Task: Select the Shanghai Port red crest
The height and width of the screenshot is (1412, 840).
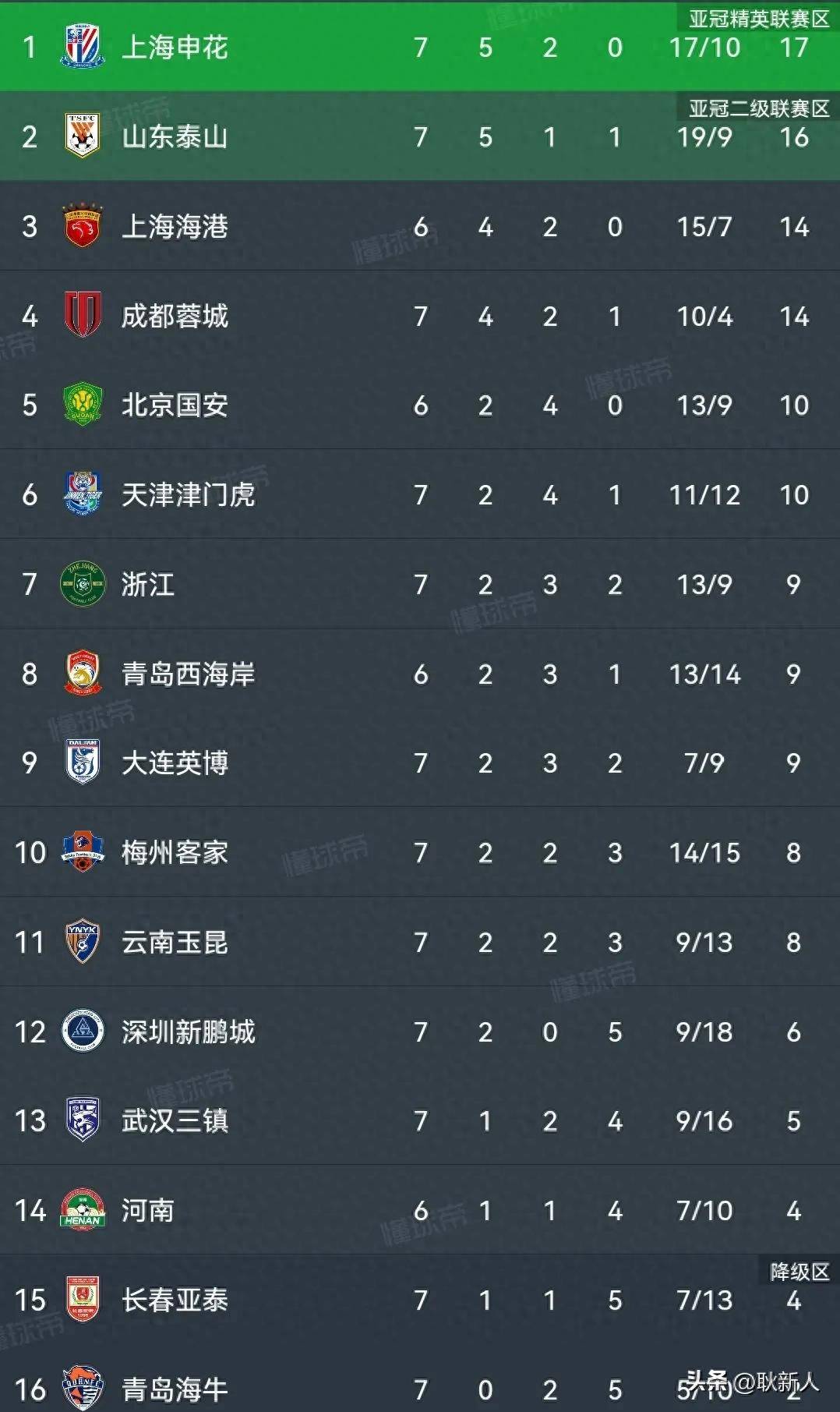Action: (83, 226)
